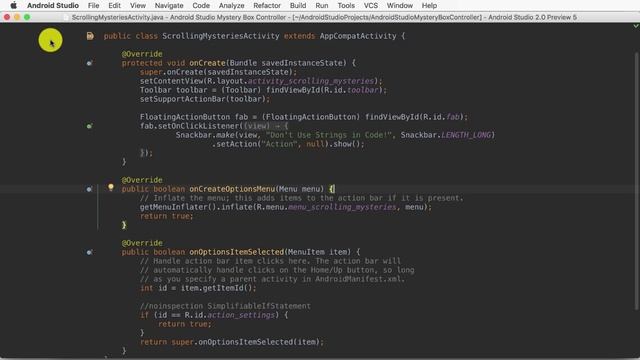The width and height of the screenshot is (640, 360).
Task: Click the window title ScrollingMysteriesActivity.java
Action: (x=118, y=17)
